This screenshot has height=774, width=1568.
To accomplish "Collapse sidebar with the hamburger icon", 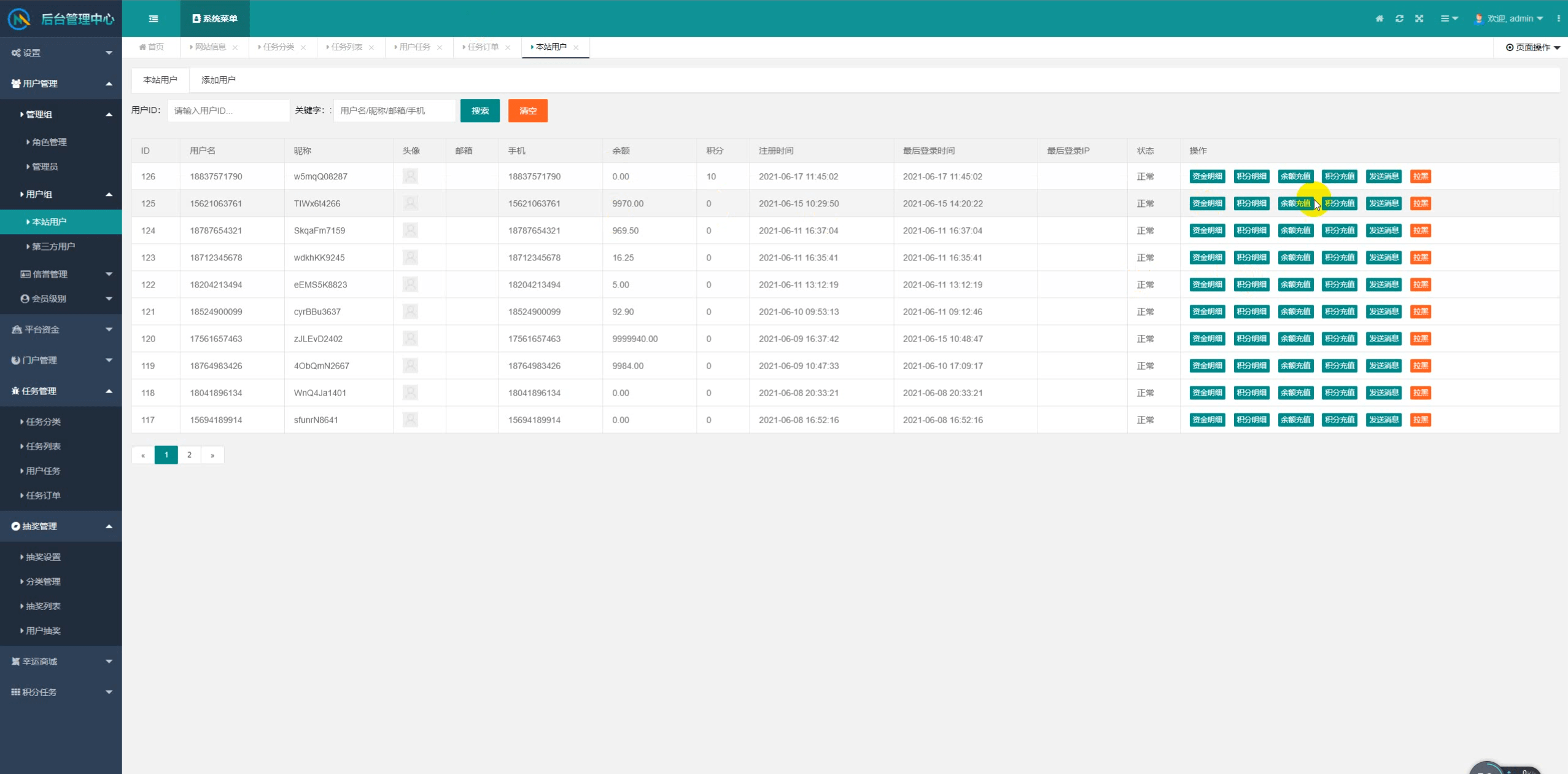I will (153, 18).
